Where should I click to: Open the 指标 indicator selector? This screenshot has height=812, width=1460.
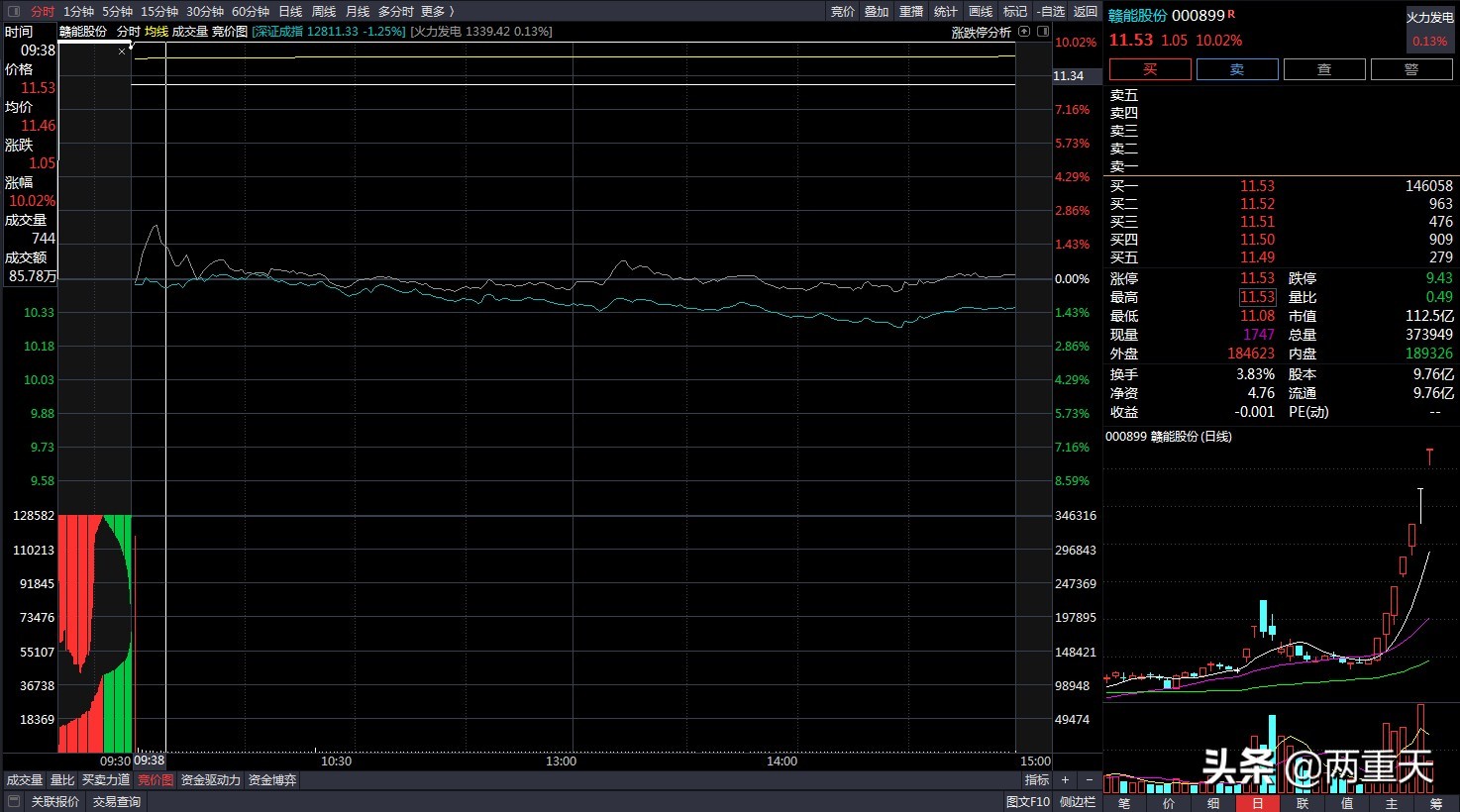1036,780
